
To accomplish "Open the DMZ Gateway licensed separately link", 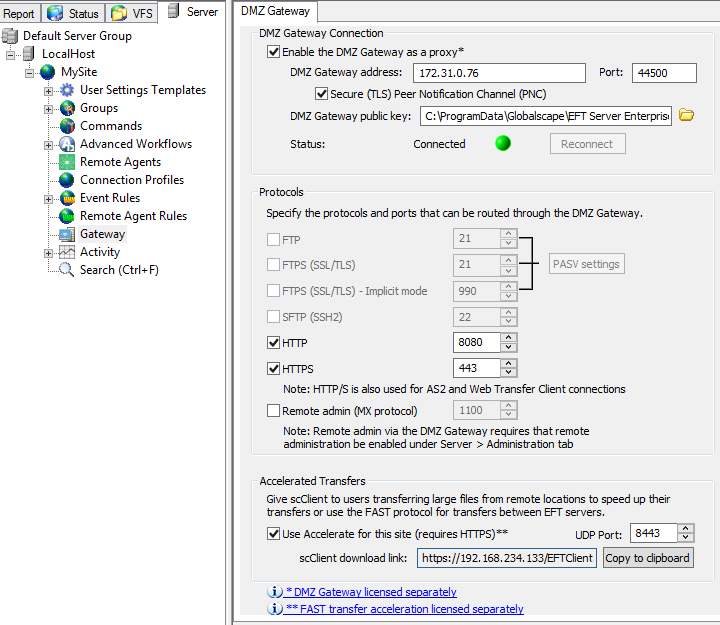I will point(371,592).
